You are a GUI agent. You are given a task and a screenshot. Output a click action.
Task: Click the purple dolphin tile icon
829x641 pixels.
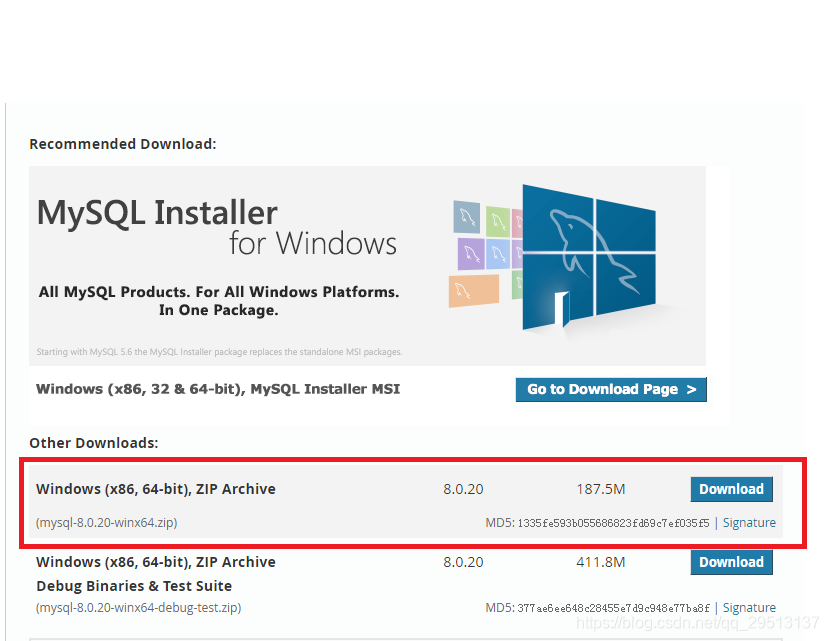[x=471, y=253]
